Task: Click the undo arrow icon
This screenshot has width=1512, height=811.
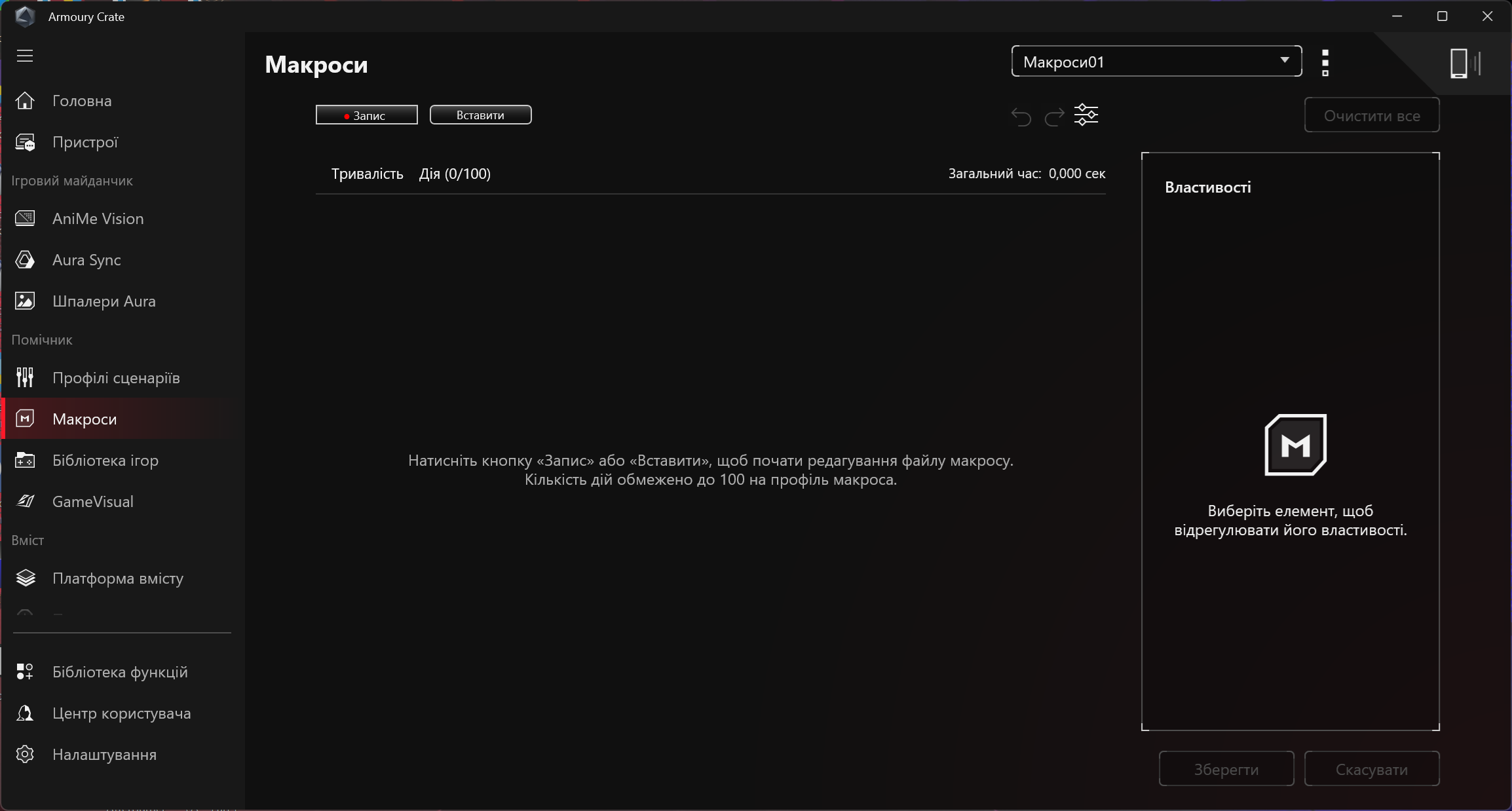Action: (1021, 117)
